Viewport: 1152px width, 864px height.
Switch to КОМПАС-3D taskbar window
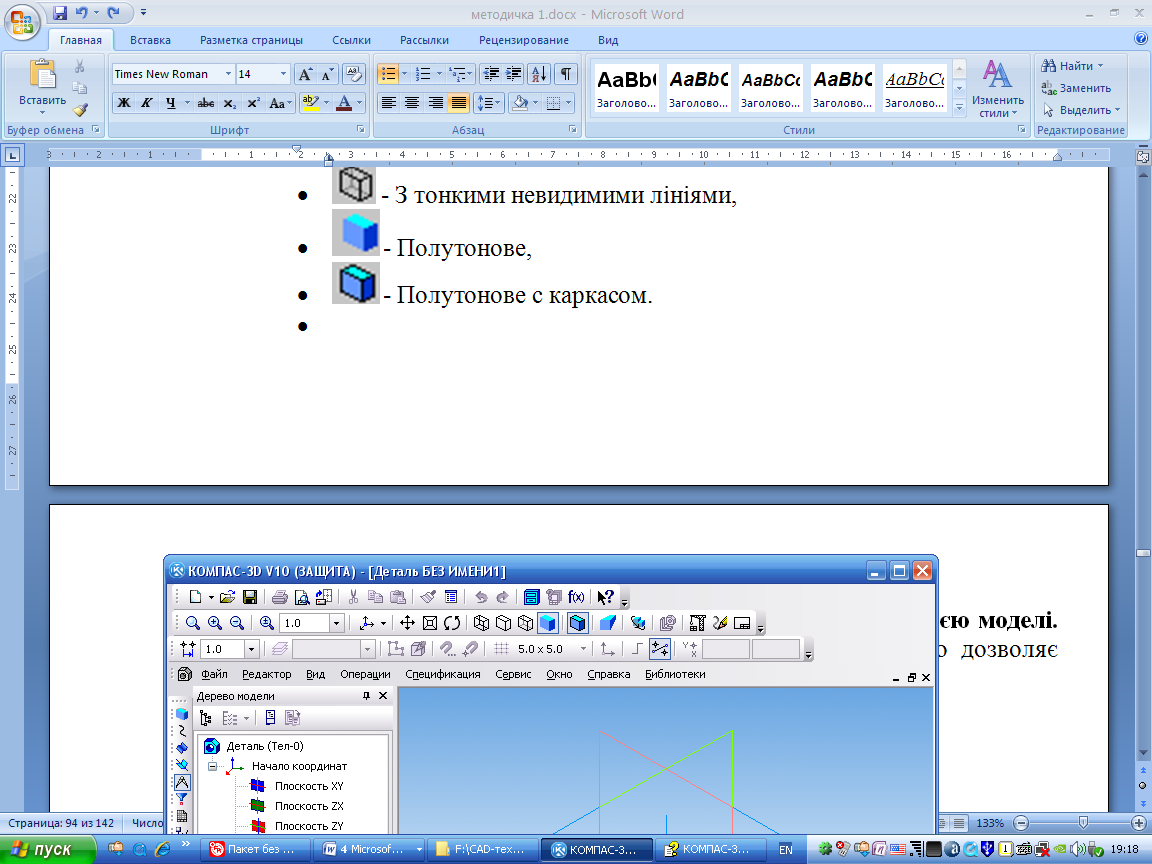[x=597, y=849]
